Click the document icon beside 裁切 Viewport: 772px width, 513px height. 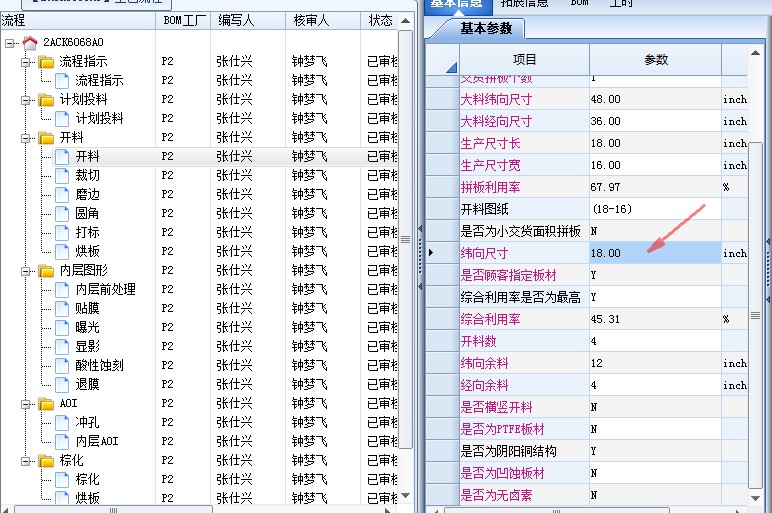coord(62,176)
